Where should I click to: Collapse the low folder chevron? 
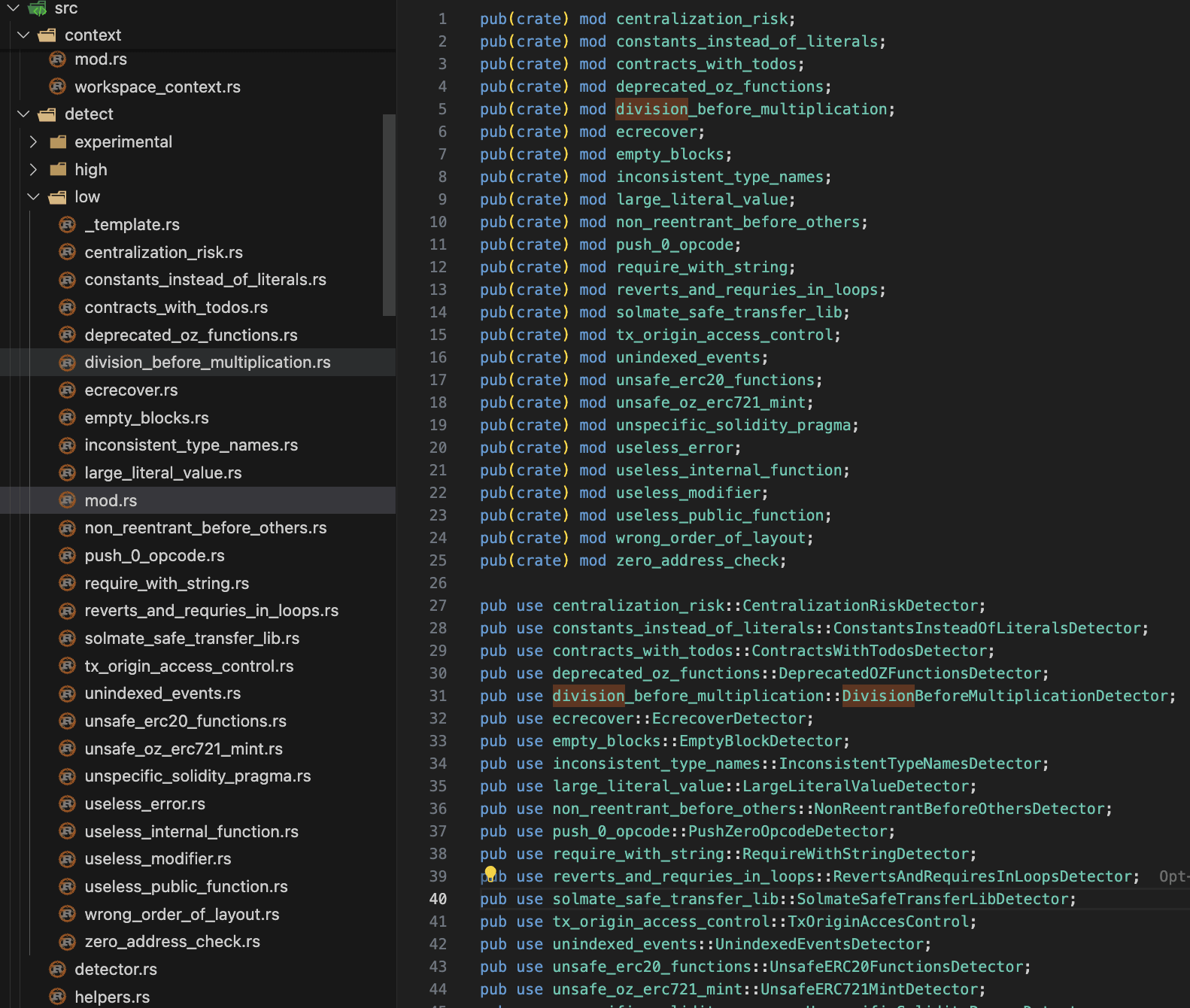tap(33, 197)
